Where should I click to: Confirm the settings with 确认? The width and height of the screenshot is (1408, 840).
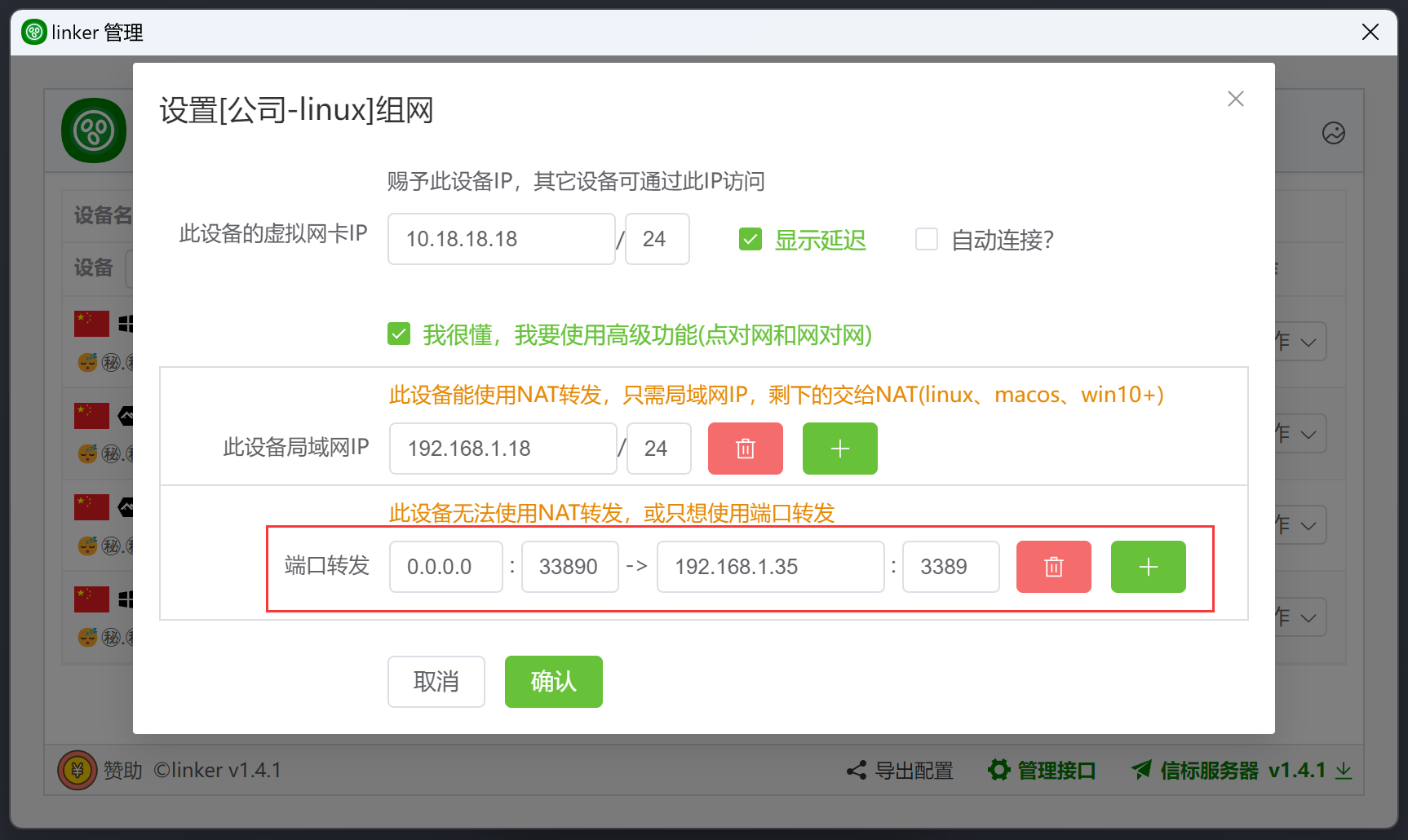click(554, 682)
